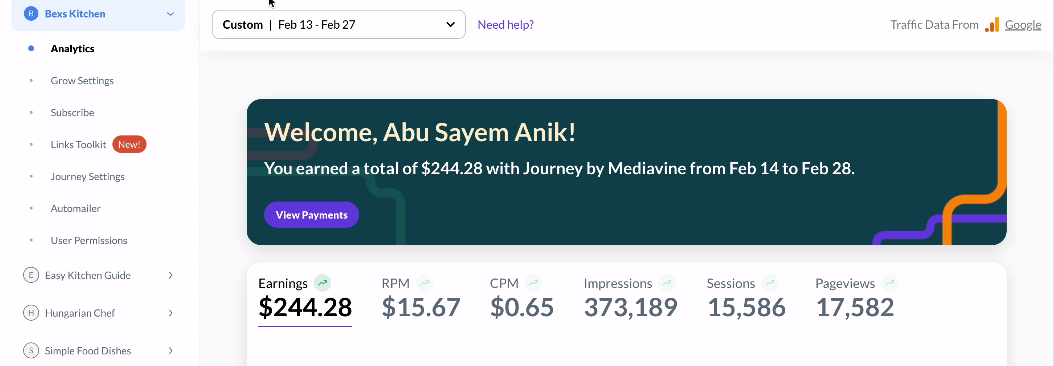Collapse the Bexs Kitchen site menu
1054x366 pixels.
coord(171,13)
